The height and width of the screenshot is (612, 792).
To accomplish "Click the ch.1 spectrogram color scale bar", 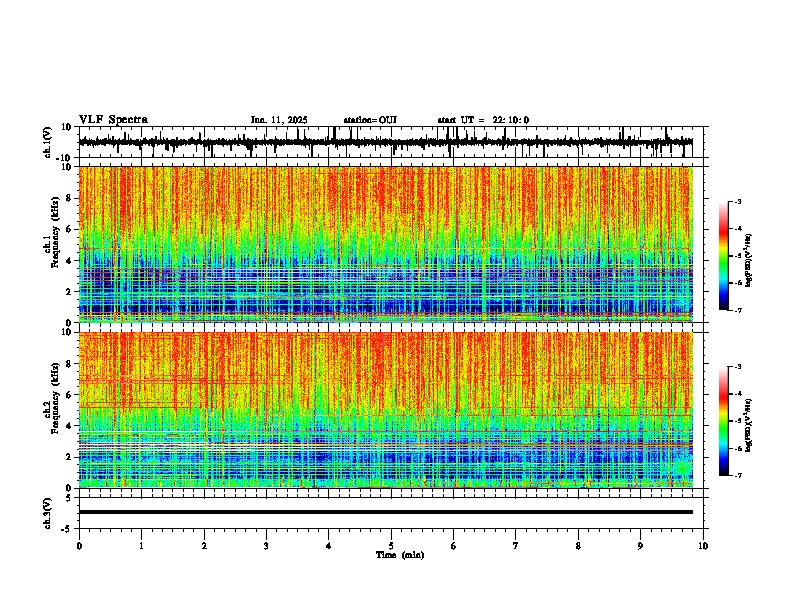I will pos(724,256).
